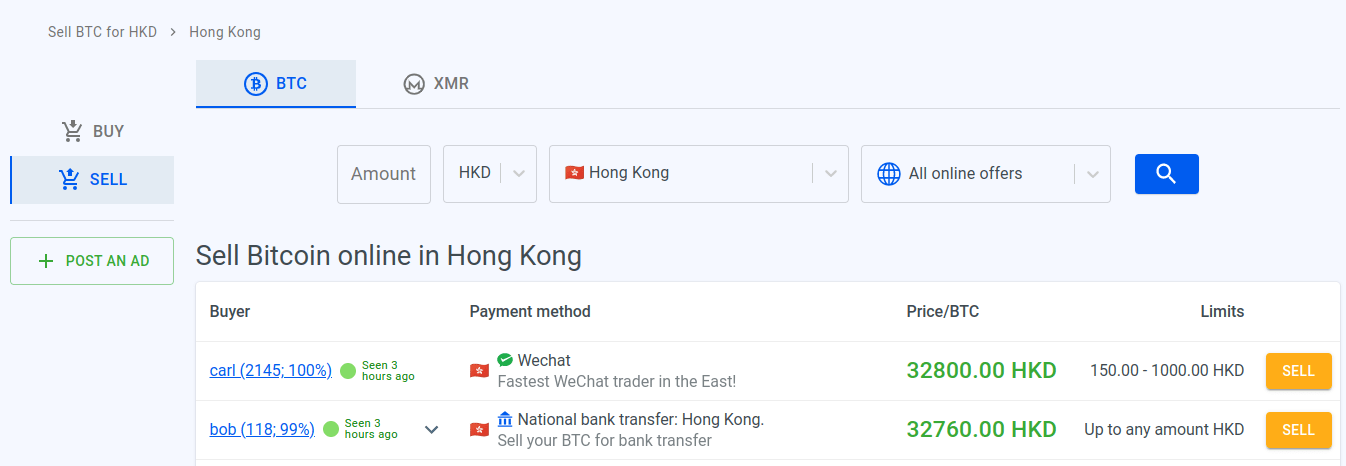Click green online status dot for carl
Screen dimensions: 1346x466
coord(348,371)
